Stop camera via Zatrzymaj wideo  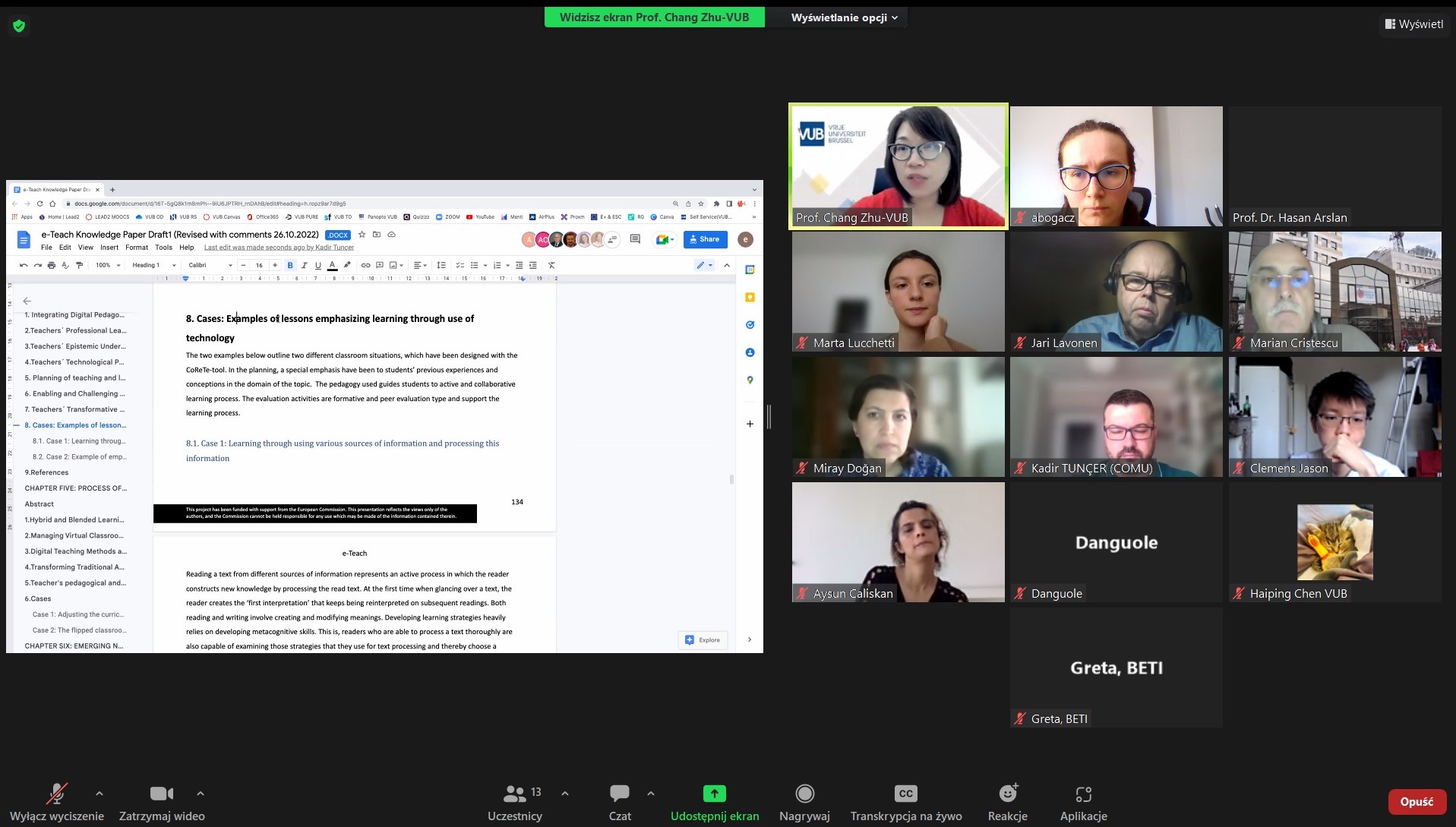(x=162, y=803)
